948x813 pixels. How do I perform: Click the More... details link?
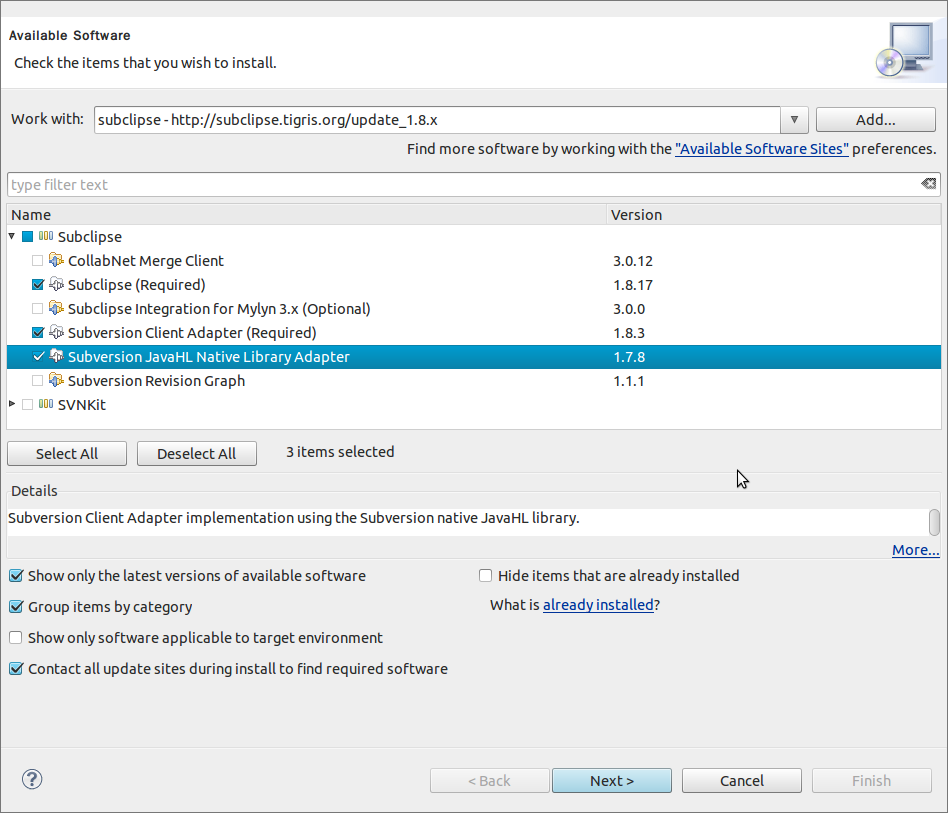point(915,550)
